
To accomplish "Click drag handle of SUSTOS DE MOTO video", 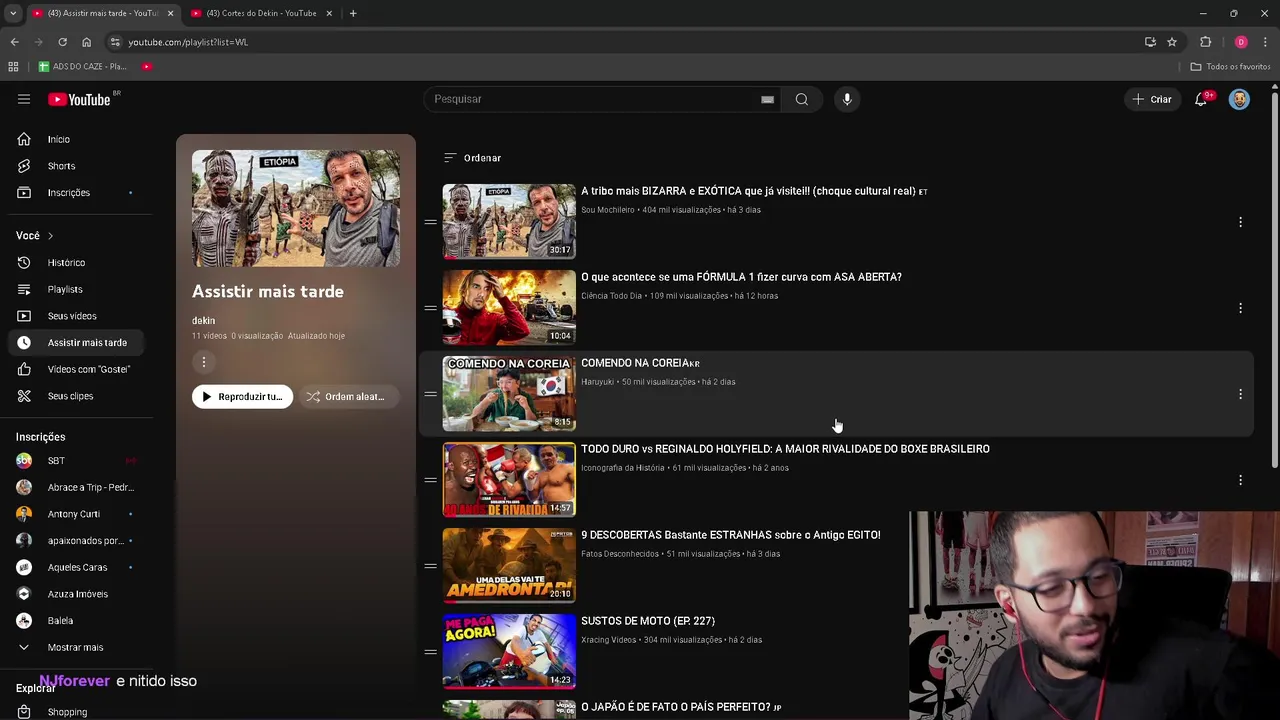I will (430, 652).
